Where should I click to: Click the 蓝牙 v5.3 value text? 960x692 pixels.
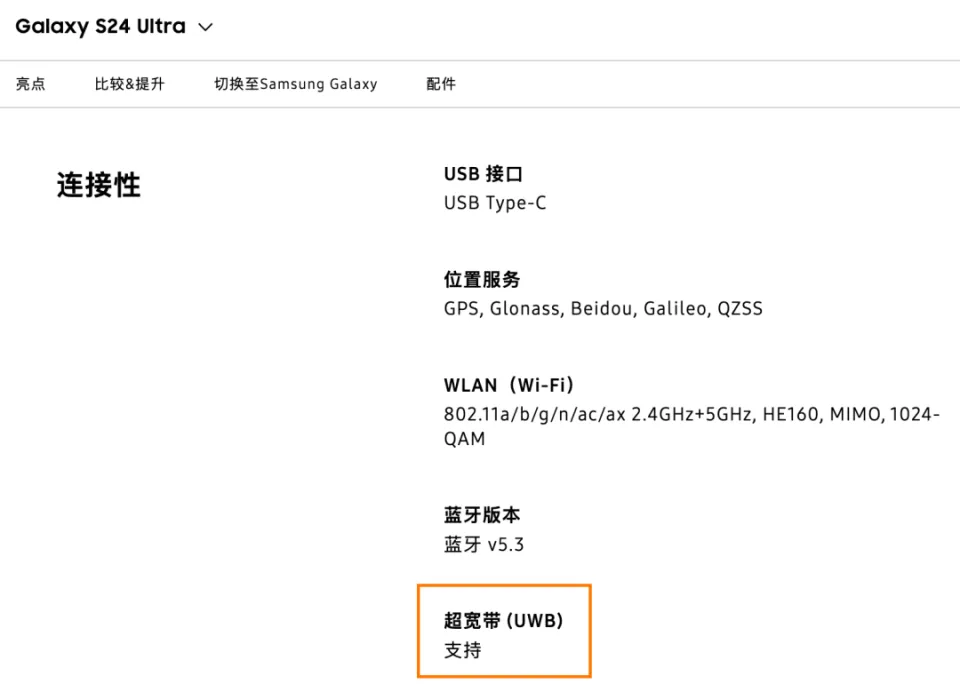point(484,545)
